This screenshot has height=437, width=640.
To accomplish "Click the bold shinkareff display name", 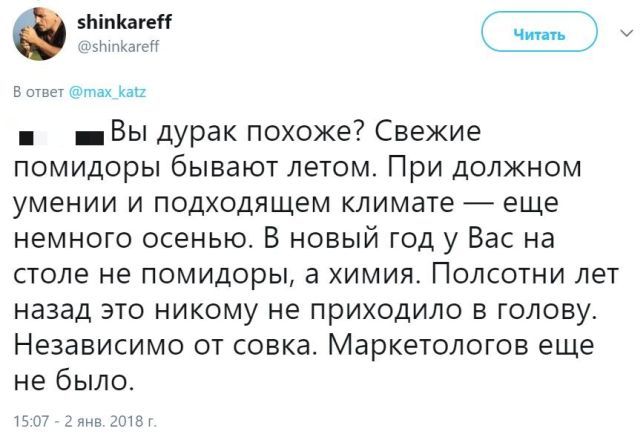I will (124, 22).
